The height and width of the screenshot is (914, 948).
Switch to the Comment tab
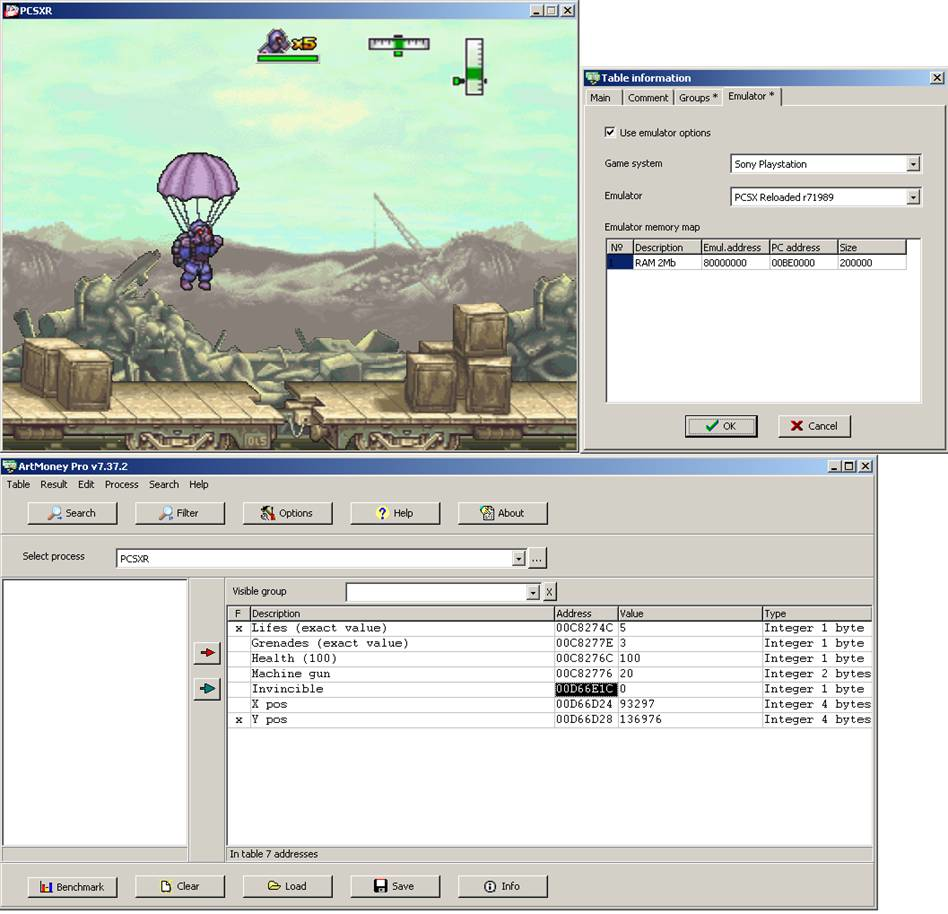pyautogui.click(x=648, y=98)
